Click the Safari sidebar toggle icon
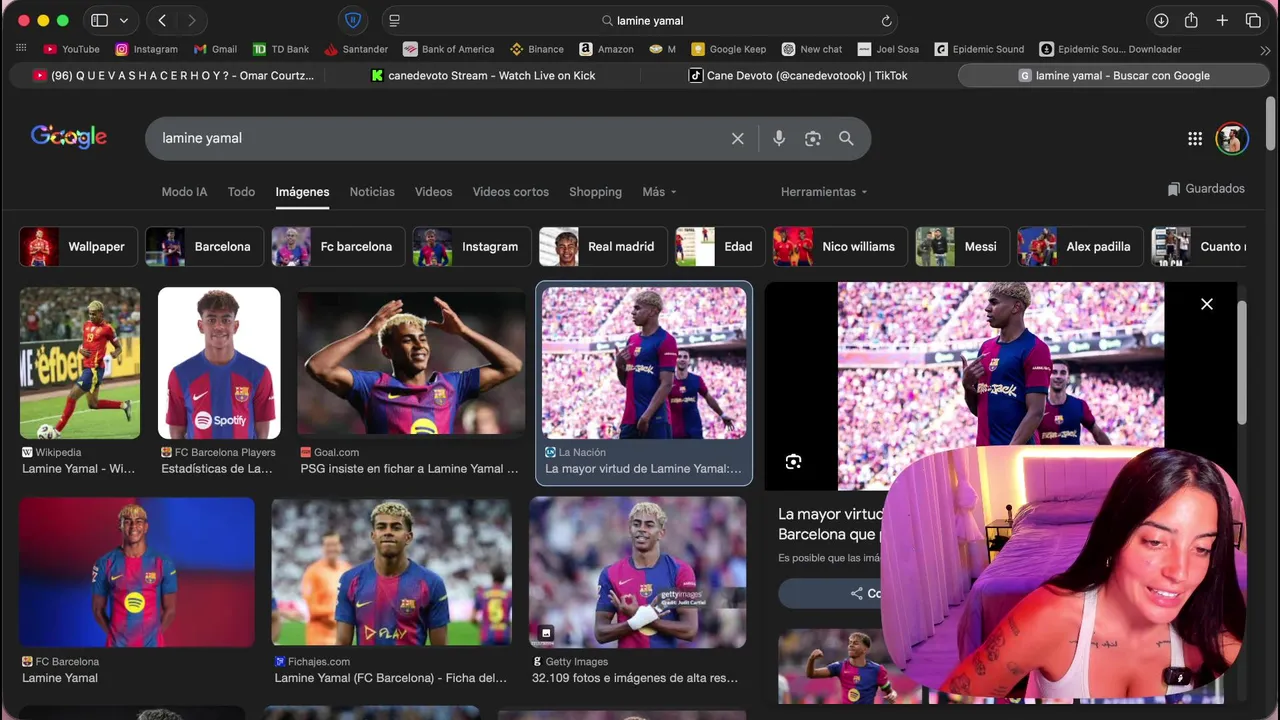The image size is (1280, 720). click(99, 20)
